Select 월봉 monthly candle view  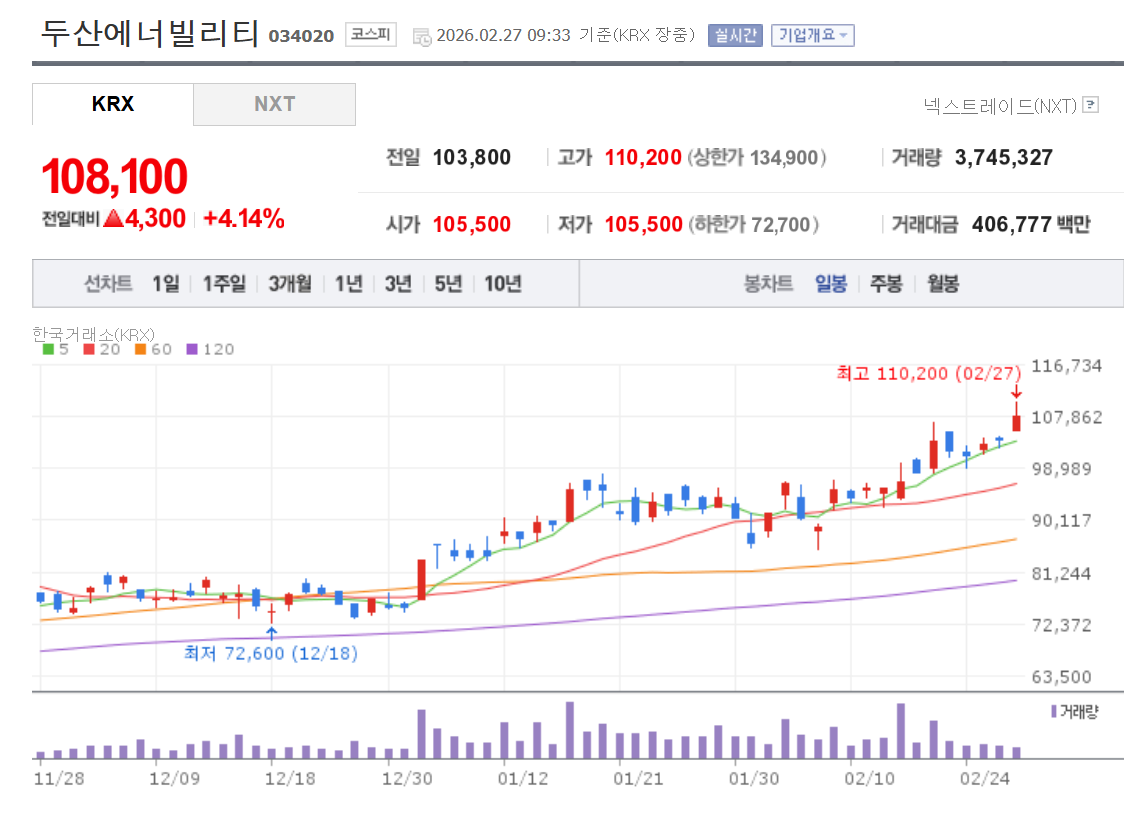tap(941, 283)
